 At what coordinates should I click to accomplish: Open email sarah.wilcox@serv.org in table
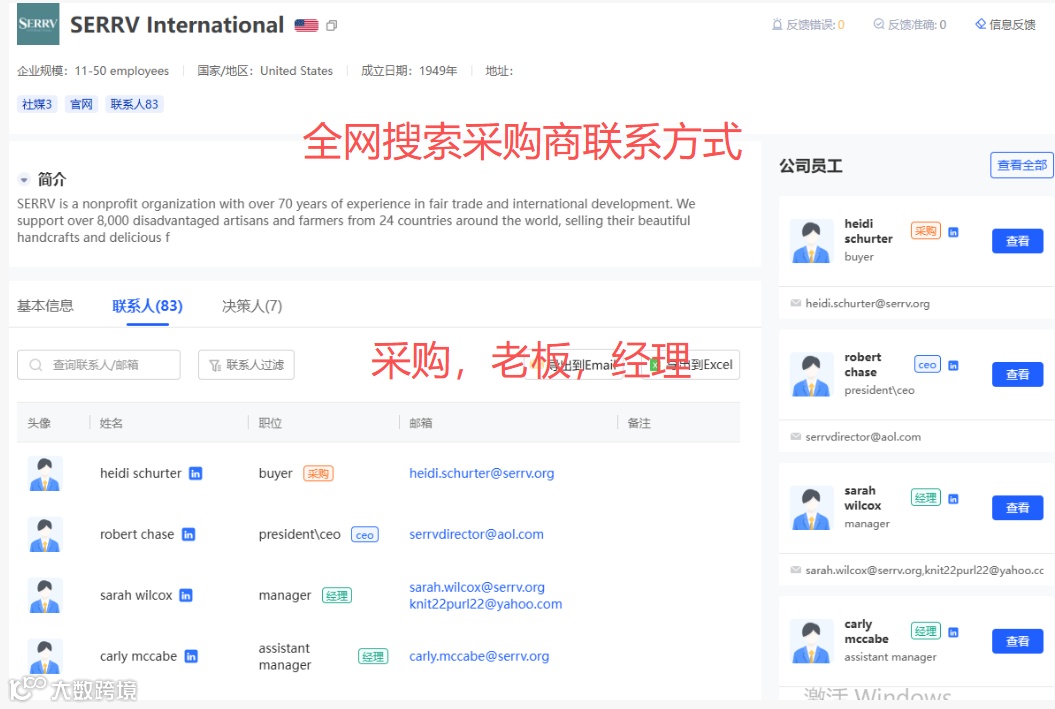tap(477, 587)
